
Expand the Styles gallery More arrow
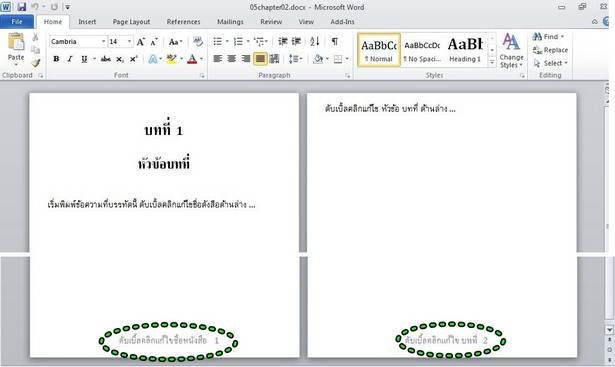pos(492,62)
